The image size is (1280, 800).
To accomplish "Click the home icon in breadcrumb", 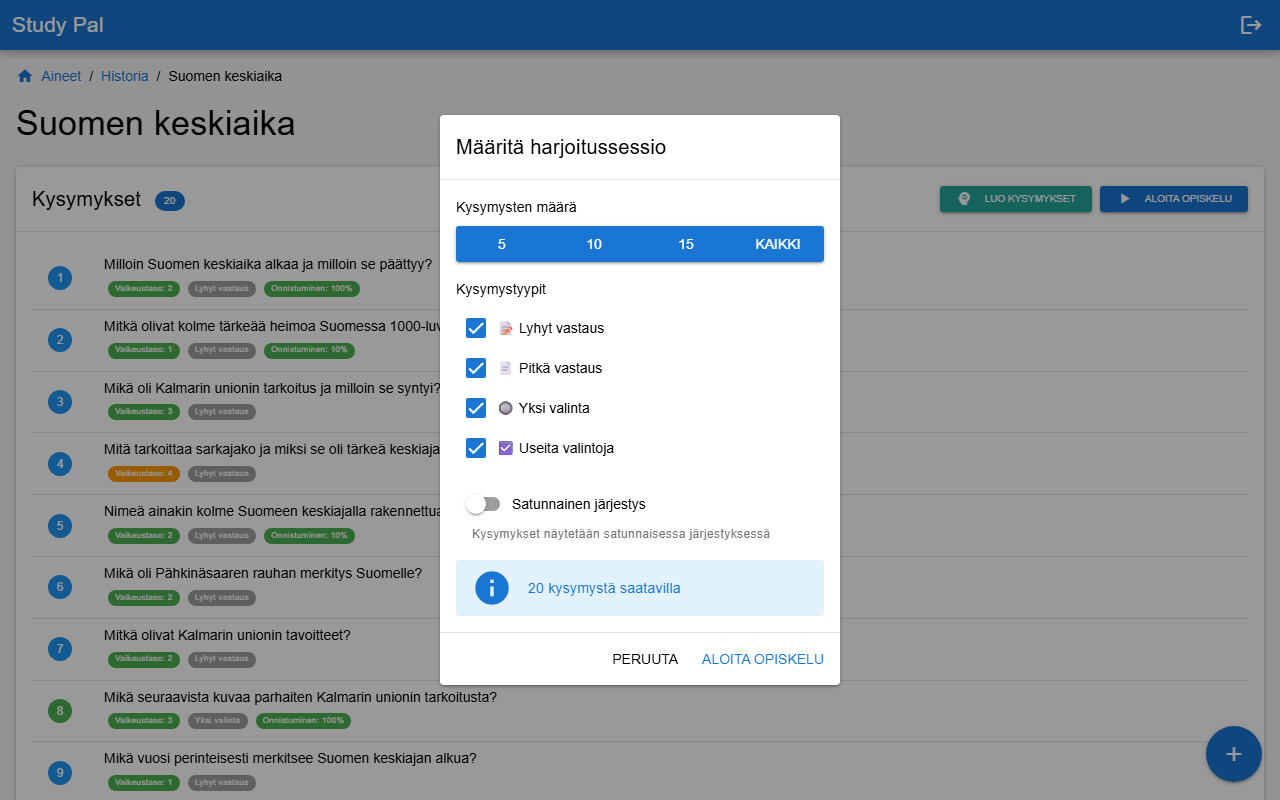I will [x=25, y=76].
